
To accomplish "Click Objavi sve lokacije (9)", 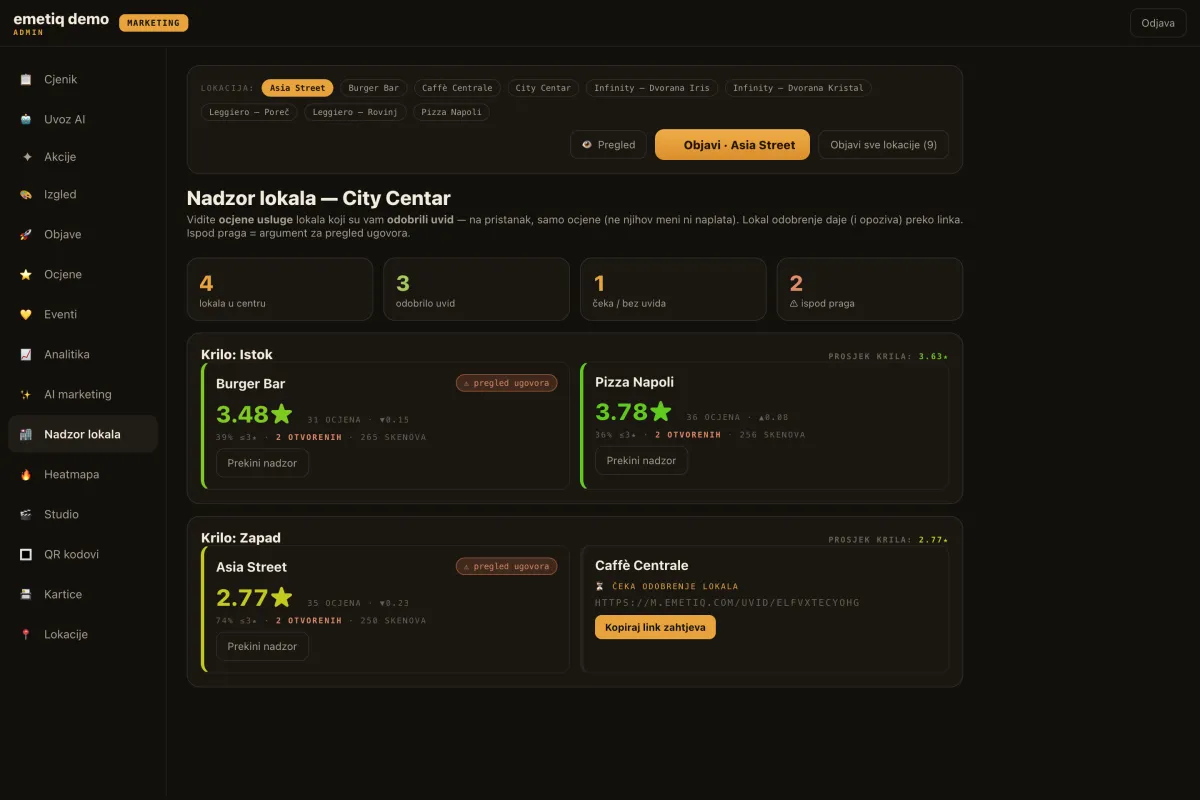I will [883, 145].
